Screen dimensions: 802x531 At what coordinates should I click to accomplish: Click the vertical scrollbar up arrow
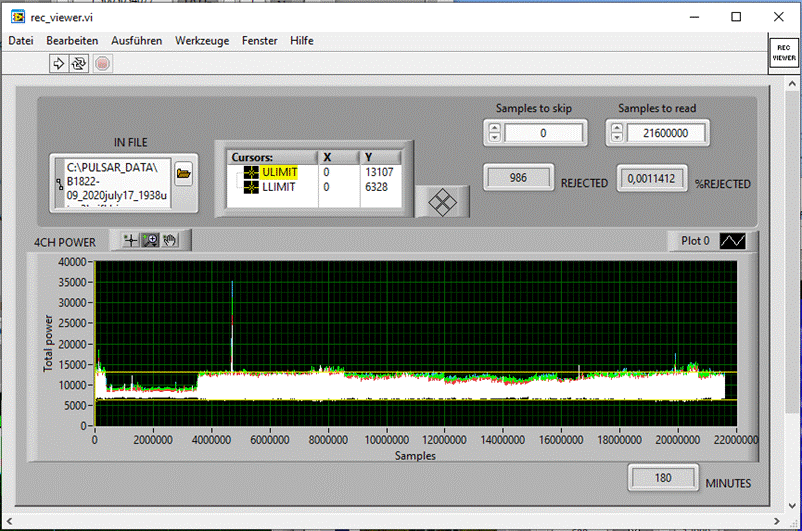coord(792,83)
